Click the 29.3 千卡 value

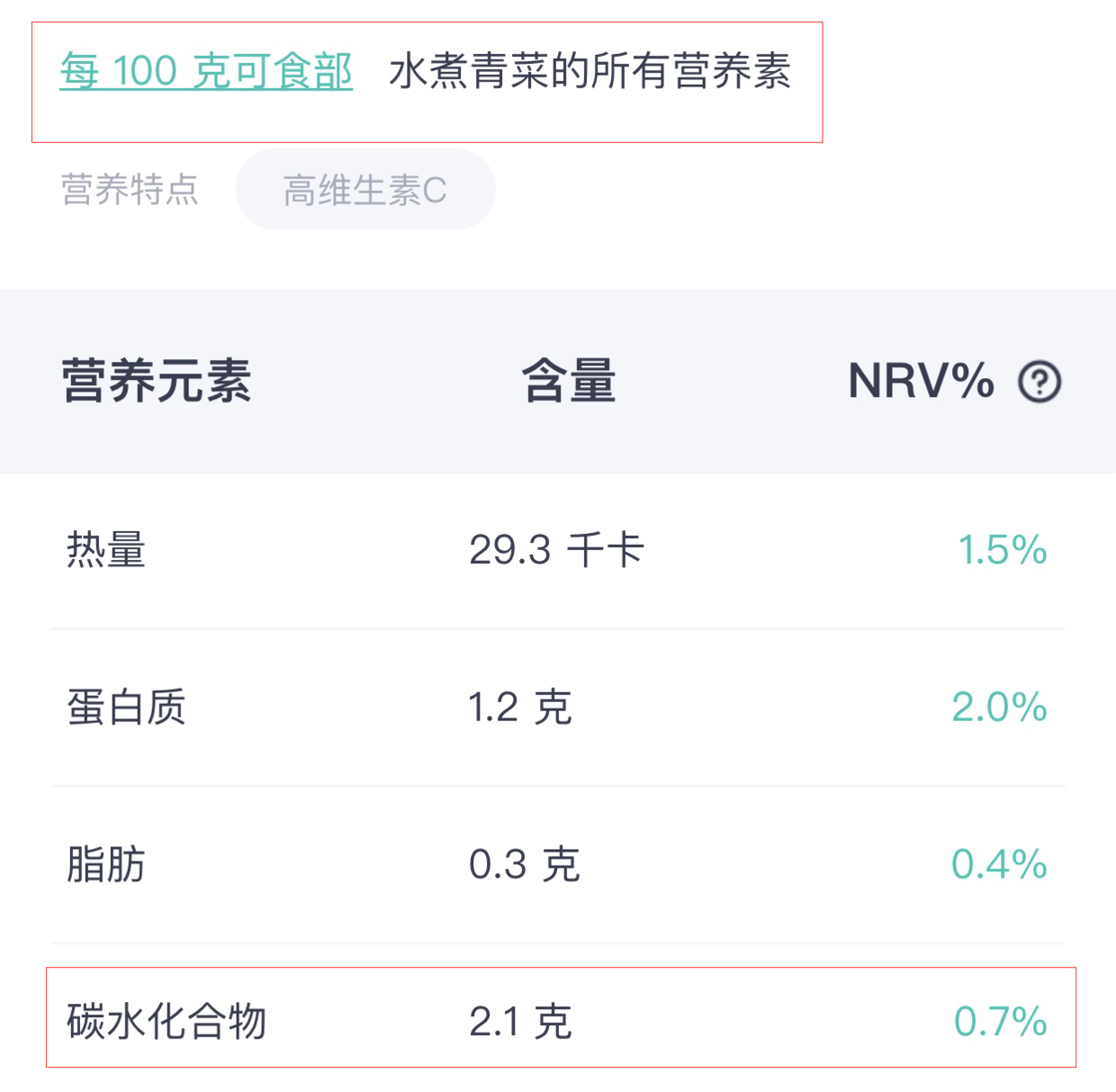click(x=556, y=549)
